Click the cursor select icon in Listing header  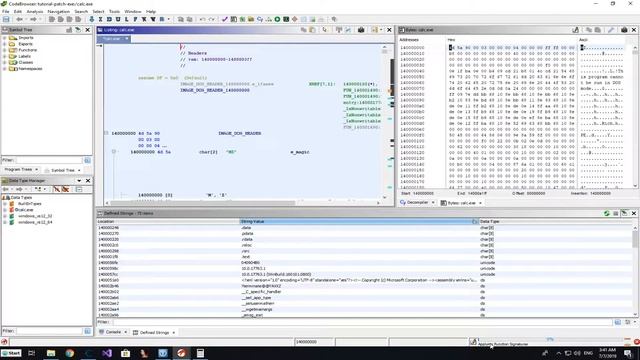(325, 30)
